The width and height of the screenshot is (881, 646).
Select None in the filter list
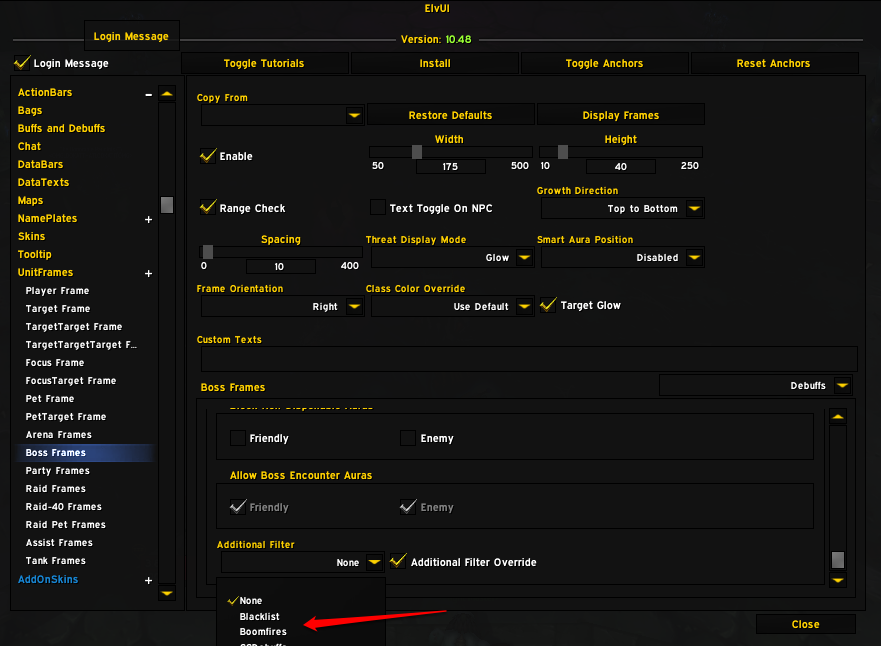pyautogui.click(x=251, y=600)
